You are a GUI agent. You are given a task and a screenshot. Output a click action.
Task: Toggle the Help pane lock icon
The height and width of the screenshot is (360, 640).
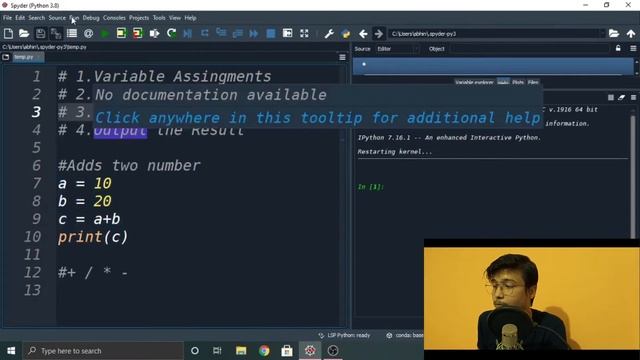pos(618,49)
